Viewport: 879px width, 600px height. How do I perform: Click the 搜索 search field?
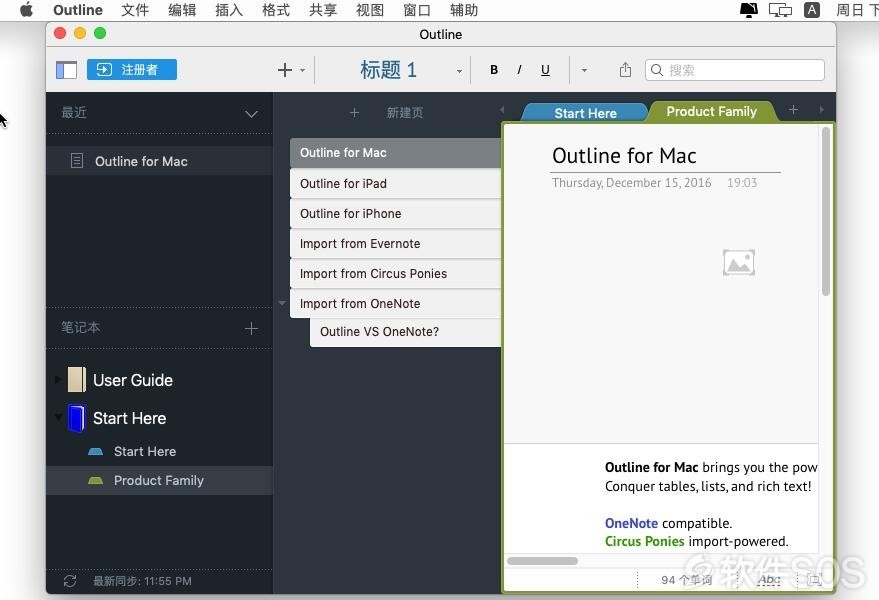click(x=734, y=70)
